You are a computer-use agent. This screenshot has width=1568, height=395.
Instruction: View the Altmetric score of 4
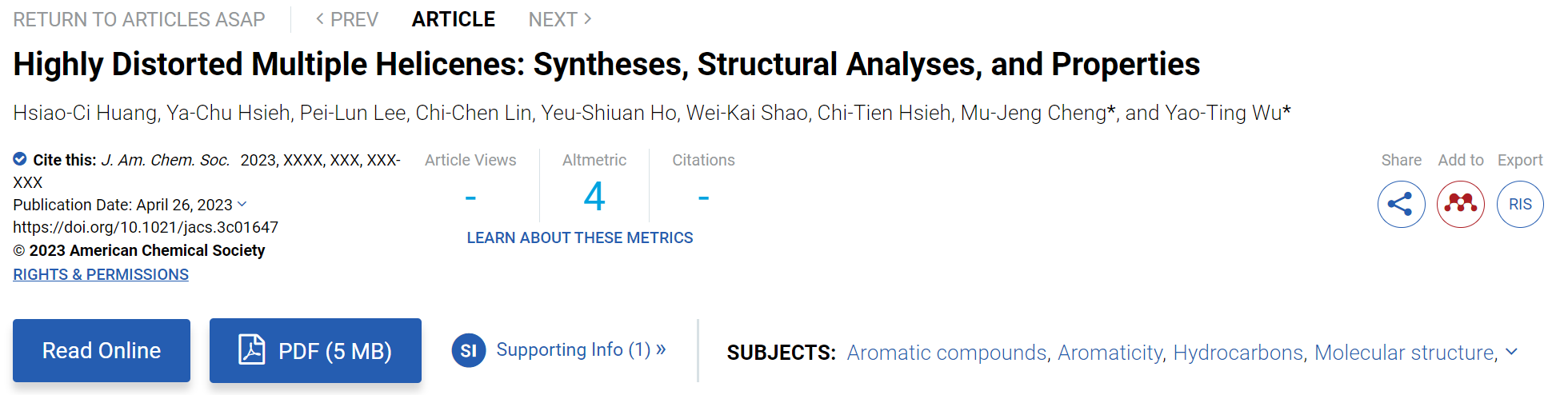pos(594,197)
